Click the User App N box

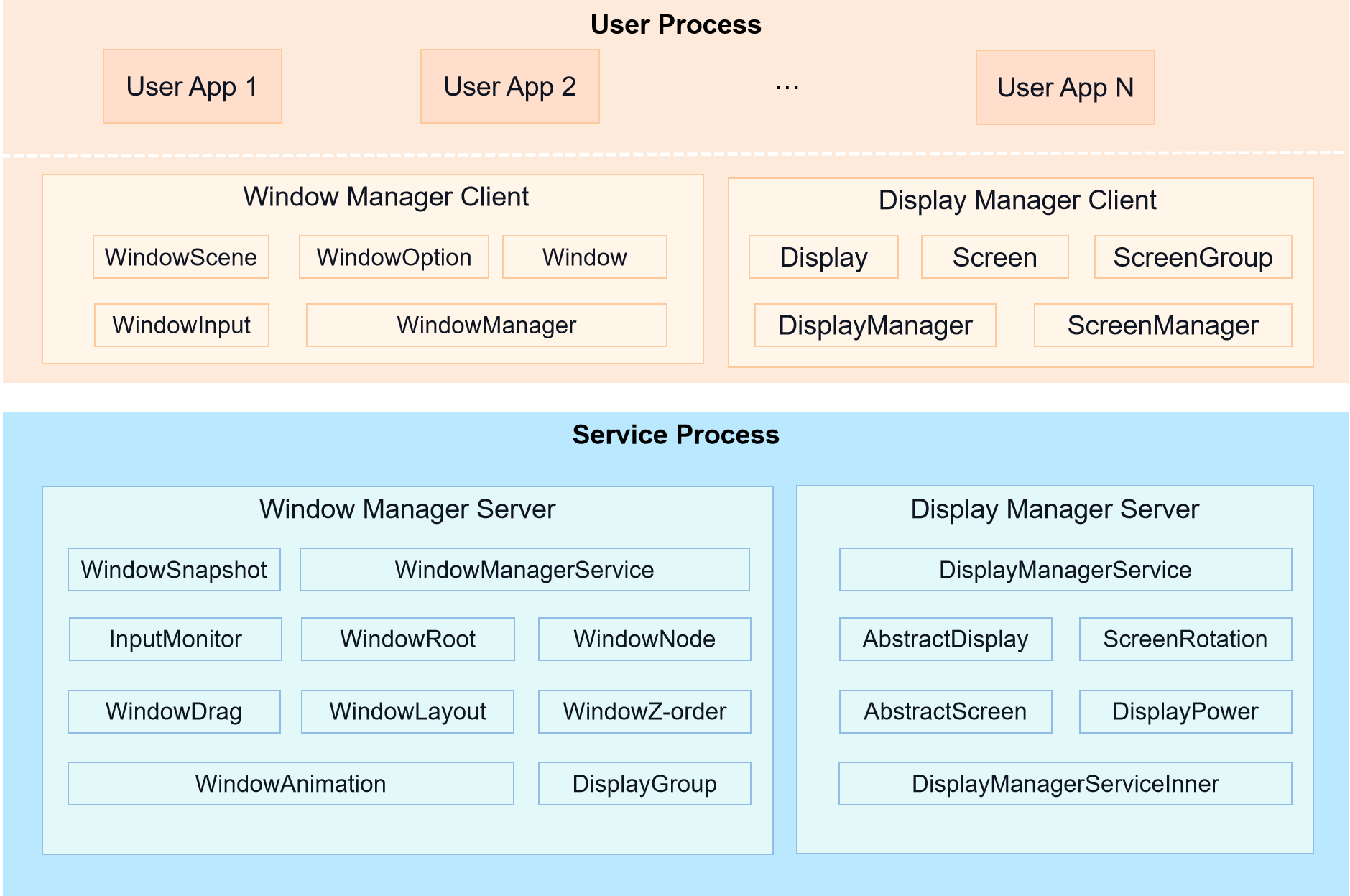1065,87
